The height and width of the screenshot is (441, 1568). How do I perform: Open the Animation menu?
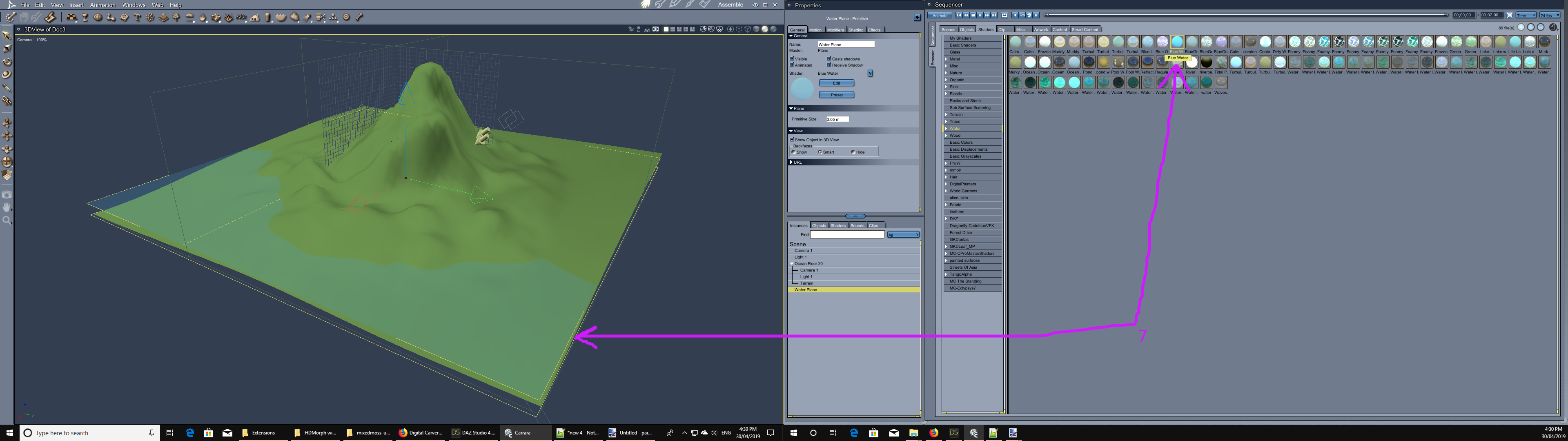point(102,5)
